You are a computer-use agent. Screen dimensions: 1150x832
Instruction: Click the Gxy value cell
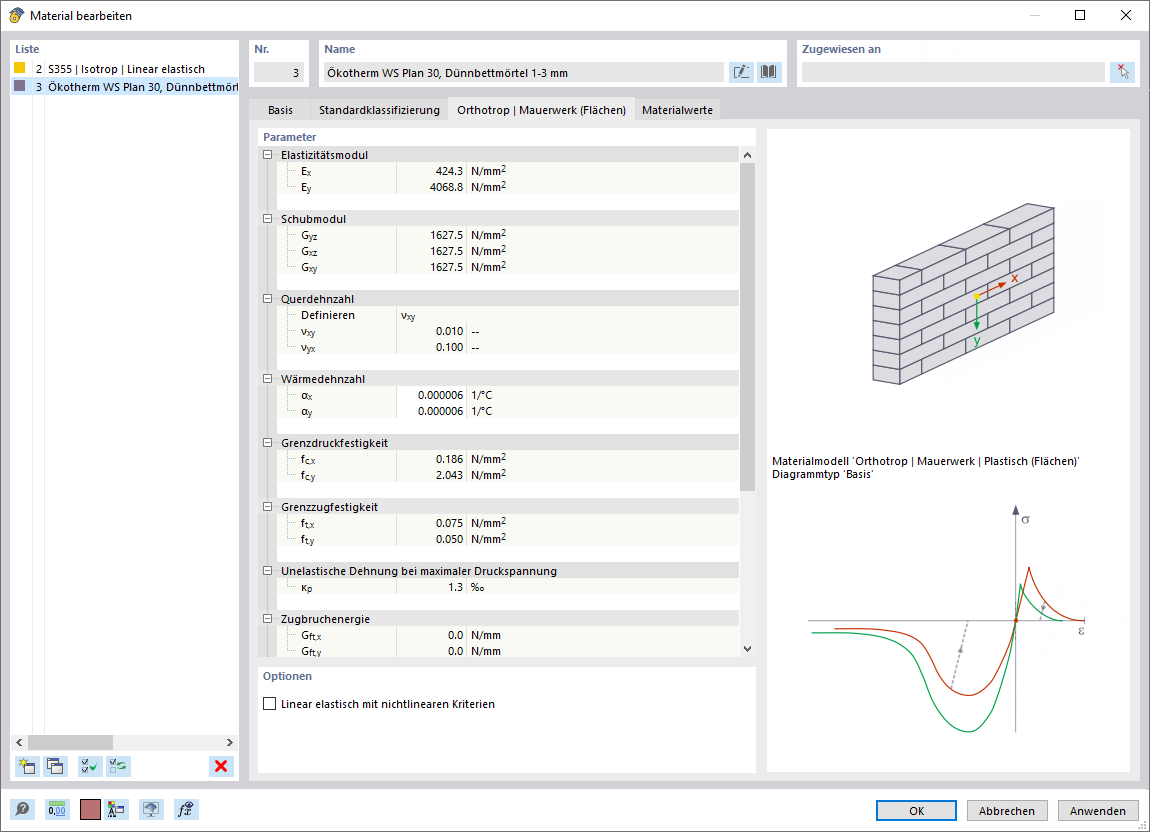(x=431, y=267)
